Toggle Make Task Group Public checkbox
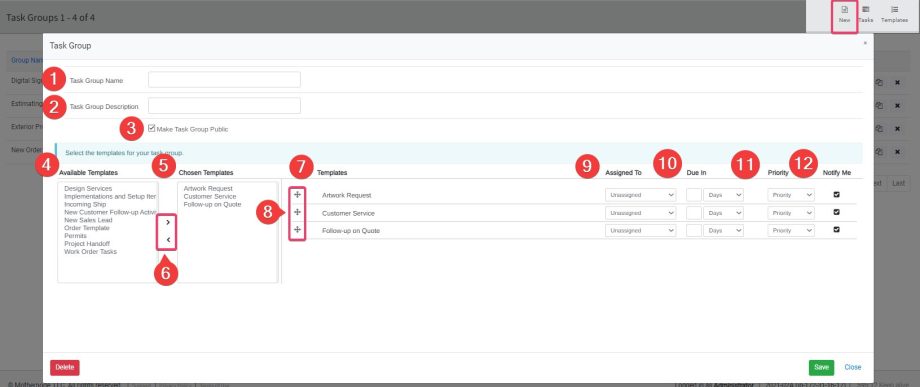 152,128
